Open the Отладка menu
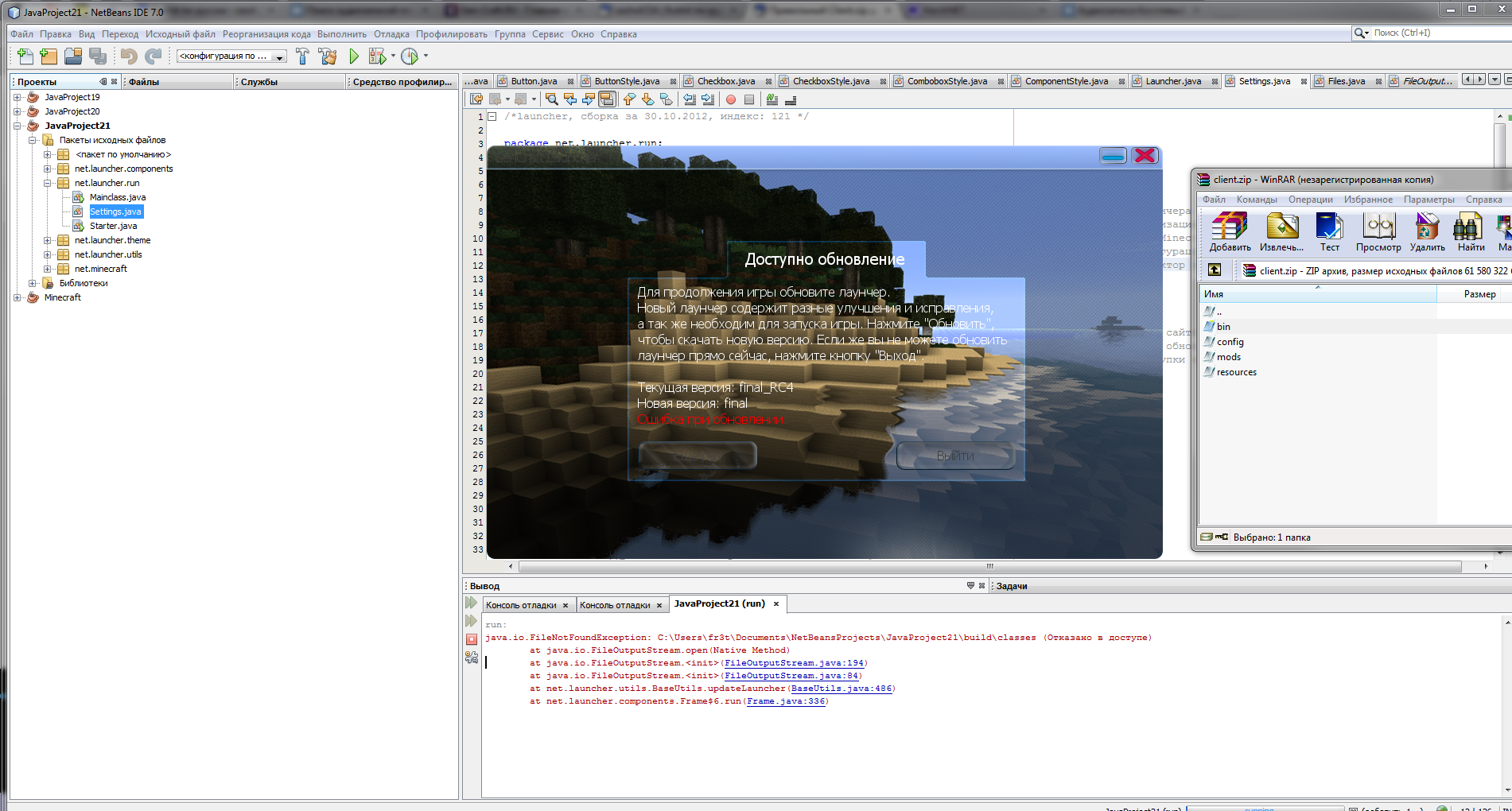The width and height of the screenshot is (1512, 811). 391,34
